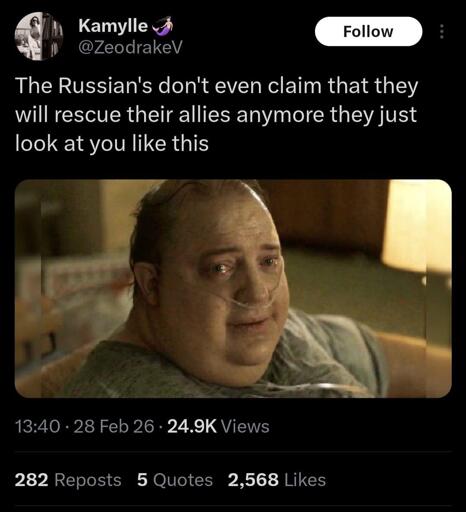
Task: Click the Views label text
Action: pyautogui.click(x=245, y=426)
